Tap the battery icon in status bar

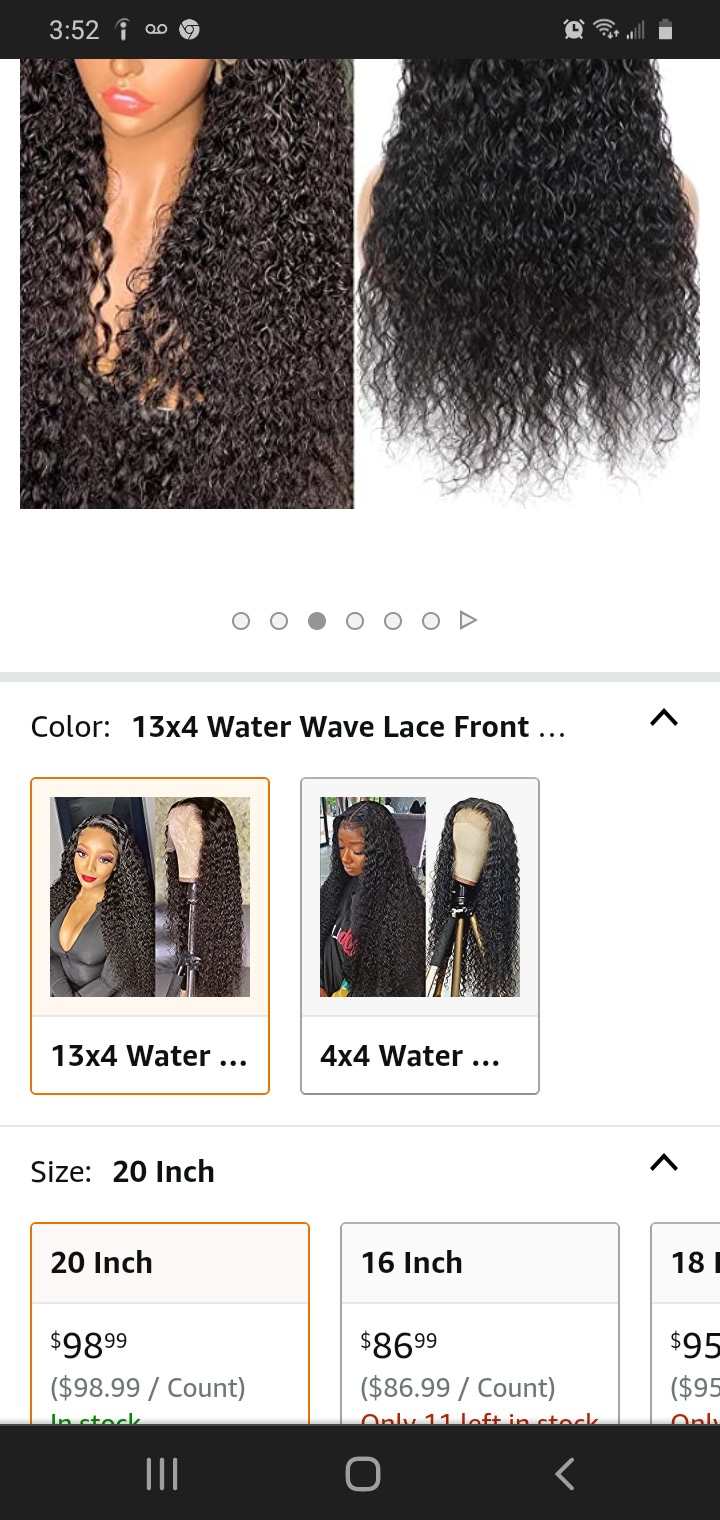665,30
